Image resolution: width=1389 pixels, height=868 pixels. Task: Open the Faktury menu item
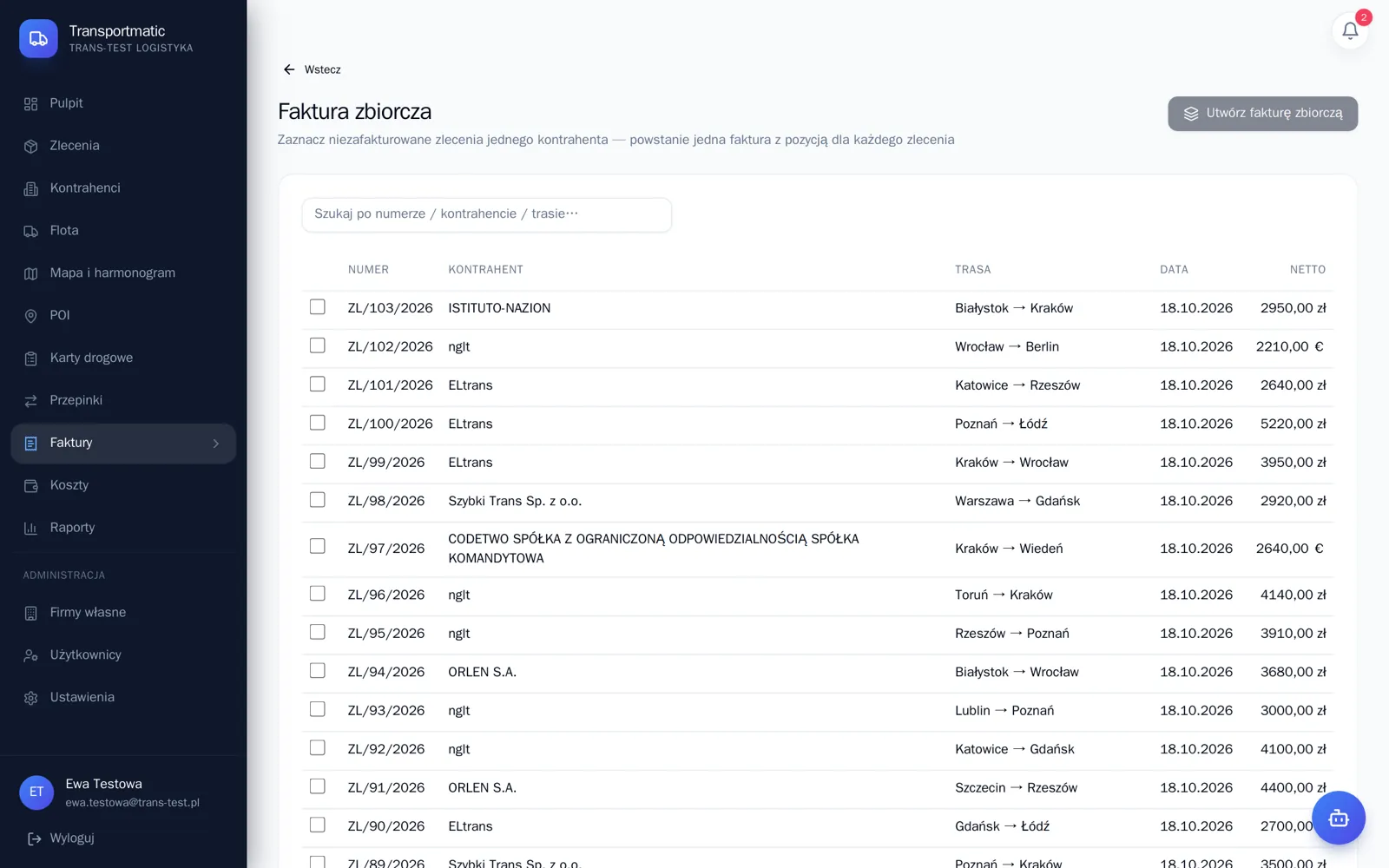(123, 444)
